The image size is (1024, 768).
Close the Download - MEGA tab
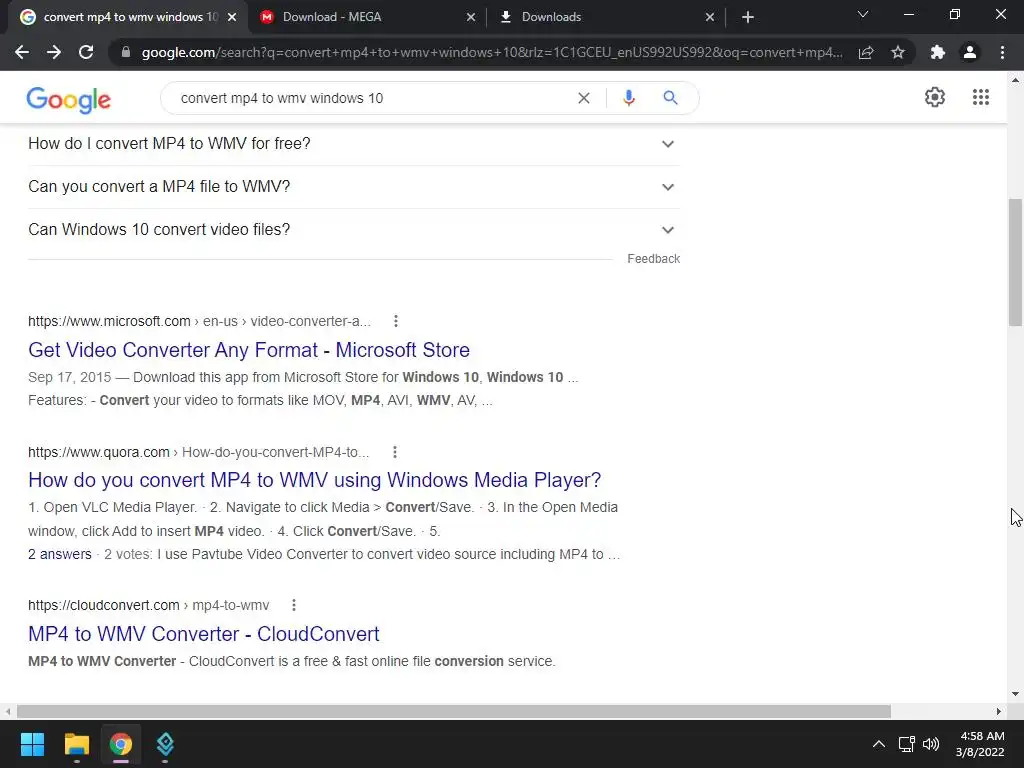pyautogui.click(x=471, y=17)
